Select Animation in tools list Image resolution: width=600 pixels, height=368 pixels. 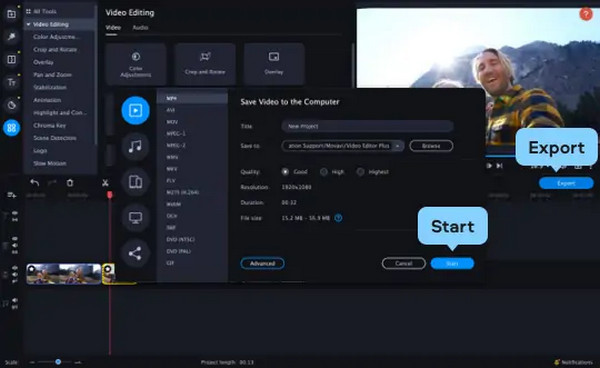coord(47,100)
